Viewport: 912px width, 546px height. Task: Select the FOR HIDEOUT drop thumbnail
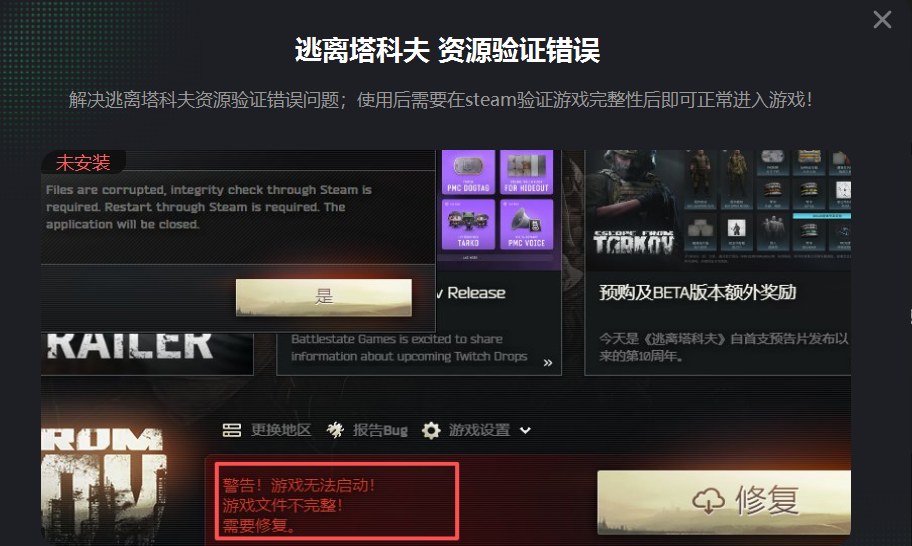tap(526, 172)
